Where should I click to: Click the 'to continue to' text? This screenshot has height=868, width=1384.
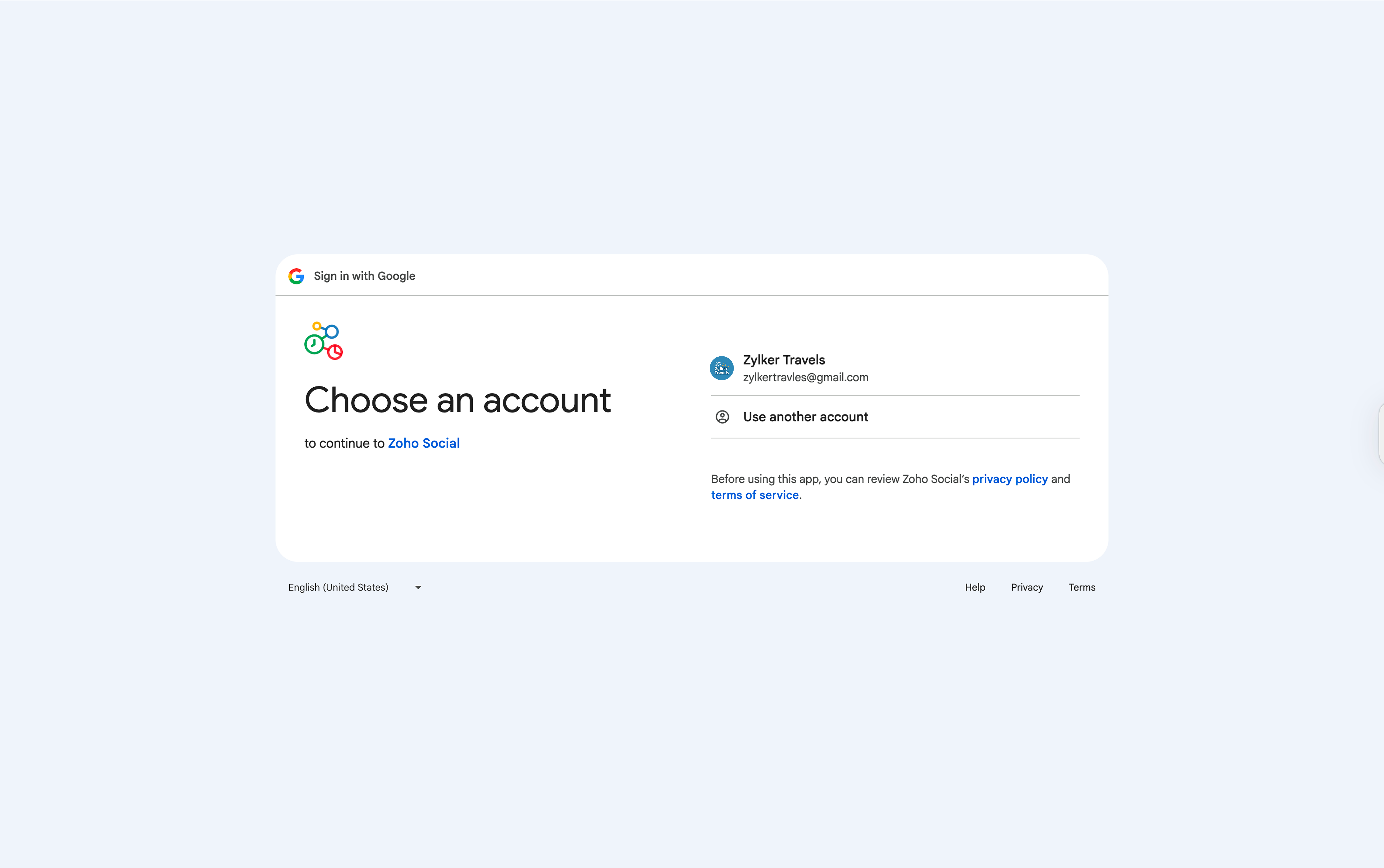[344, 443]
